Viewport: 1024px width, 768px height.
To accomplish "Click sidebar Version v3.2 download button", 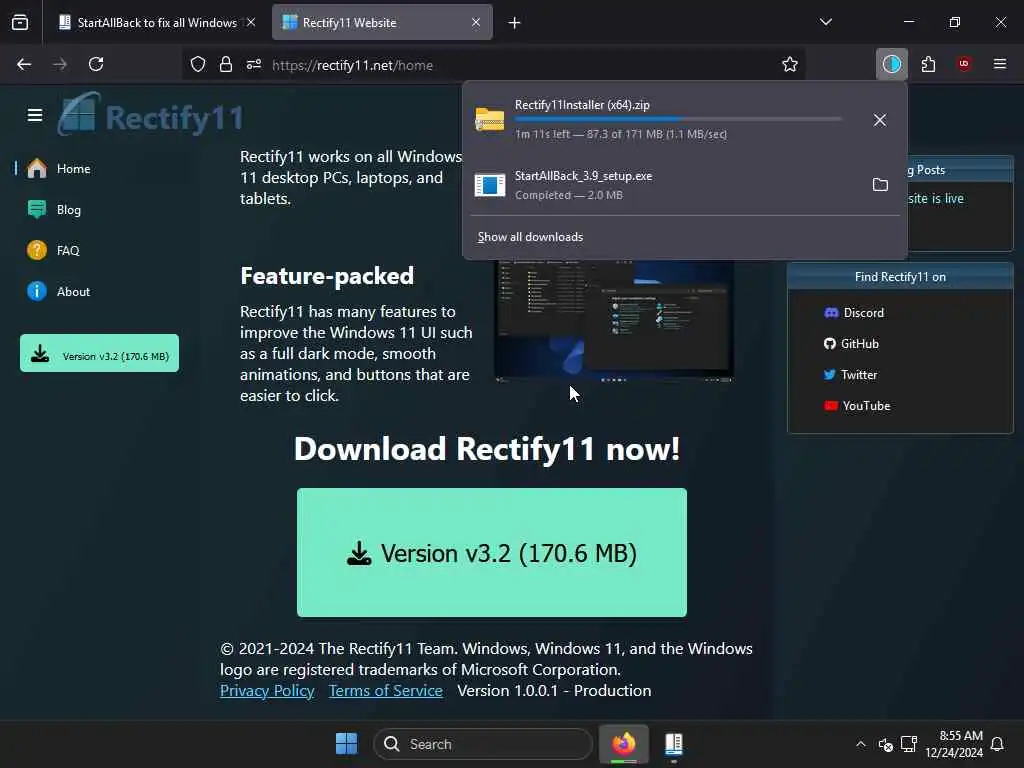I will 99,353.
